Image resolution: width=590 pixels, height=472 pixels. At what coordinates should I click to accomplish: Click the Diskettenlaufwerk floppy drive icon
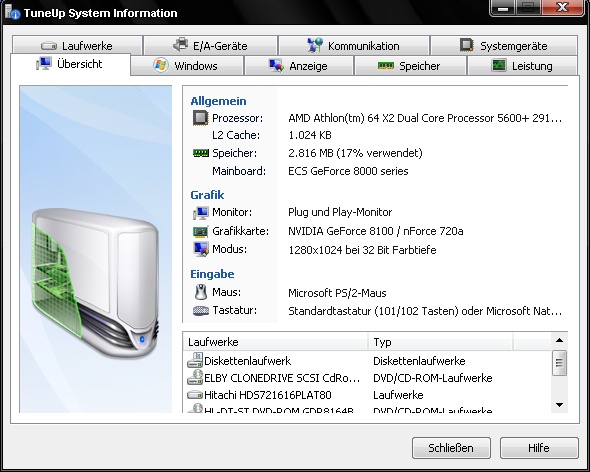point(195,360)
